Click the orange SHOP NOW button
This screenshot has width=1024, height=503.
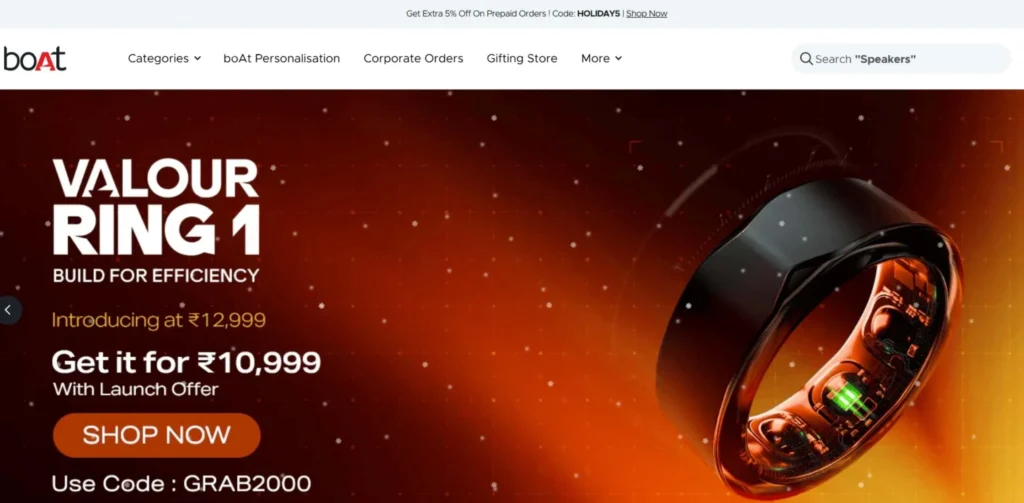click(x=157, y=435)
